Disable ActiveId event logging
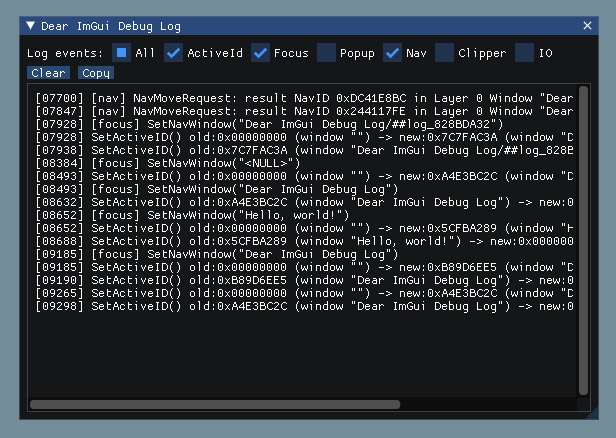 pyautogui.click(x=173, y=53)
